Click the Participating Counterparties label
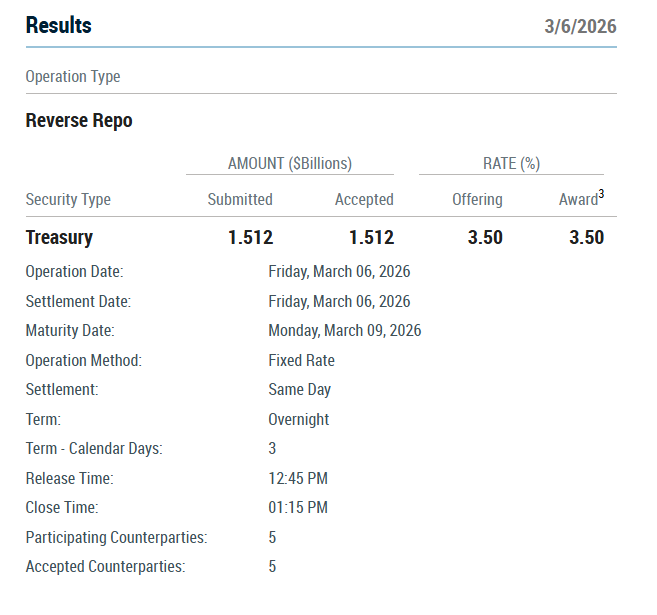657x615 pixels. pos(116,538)
